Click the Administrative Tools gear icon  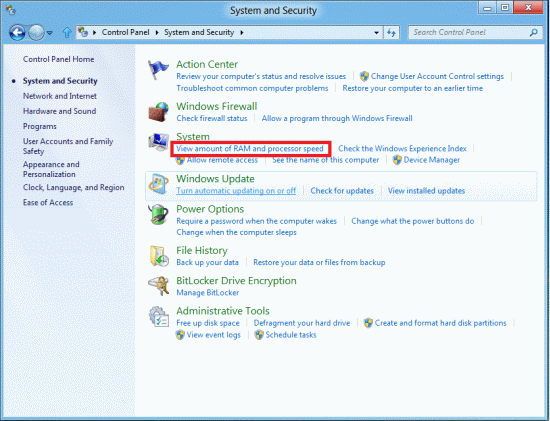point(158,316)
